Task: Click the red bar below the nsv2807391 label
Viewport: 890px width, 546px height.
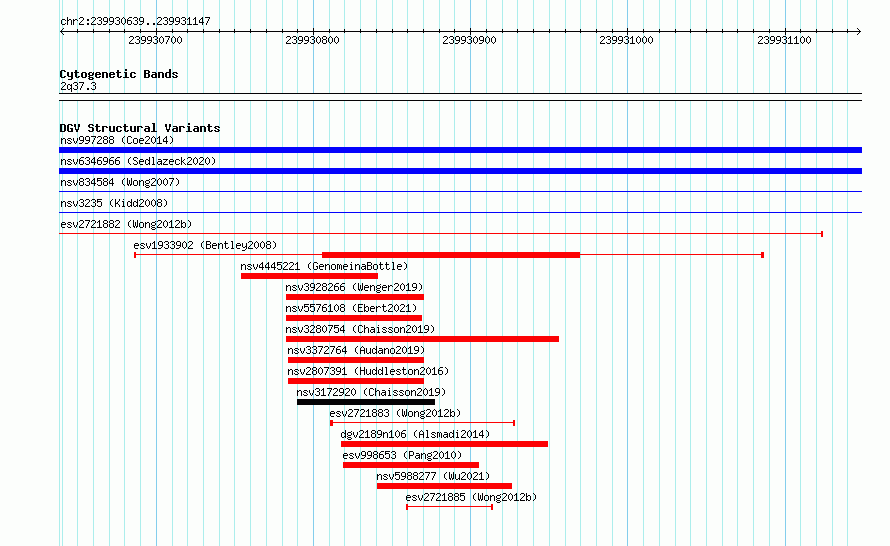Action: (356, 381)
